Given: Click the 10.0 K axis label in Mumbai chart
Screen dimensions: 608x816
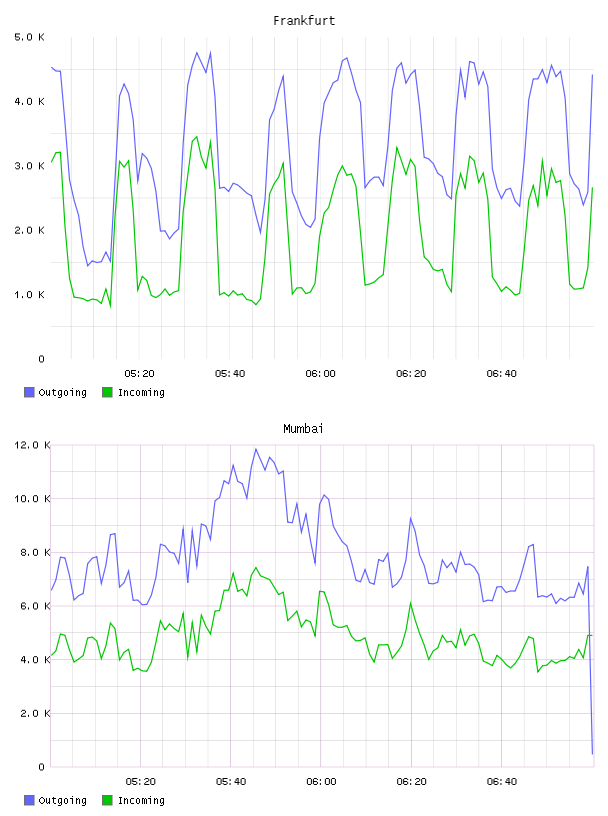Looking at the screenshot, I should click(x=32, y=499).
